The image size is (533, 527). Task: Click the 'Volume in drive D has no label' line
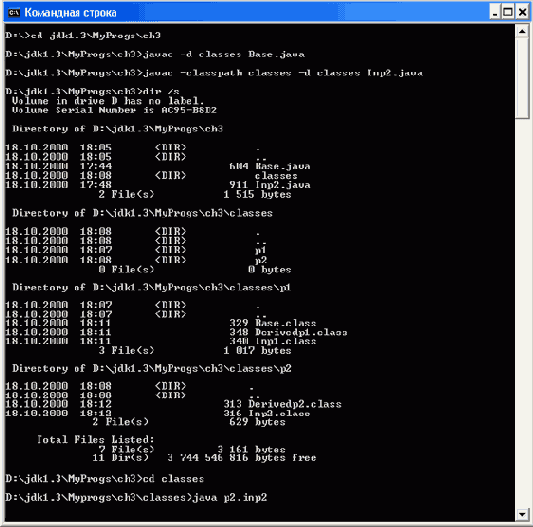coord(108,101)
